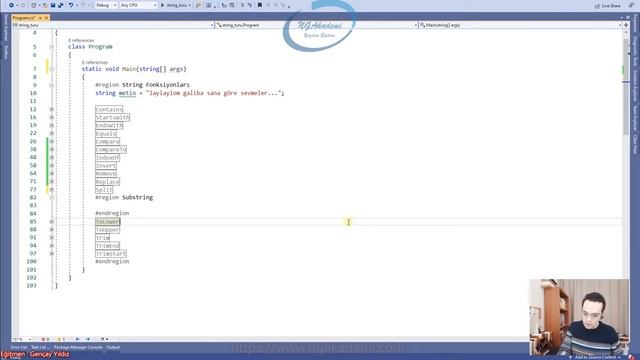
Task: Open the Package Manager Console tab
Action: click(x=78, y=347)
